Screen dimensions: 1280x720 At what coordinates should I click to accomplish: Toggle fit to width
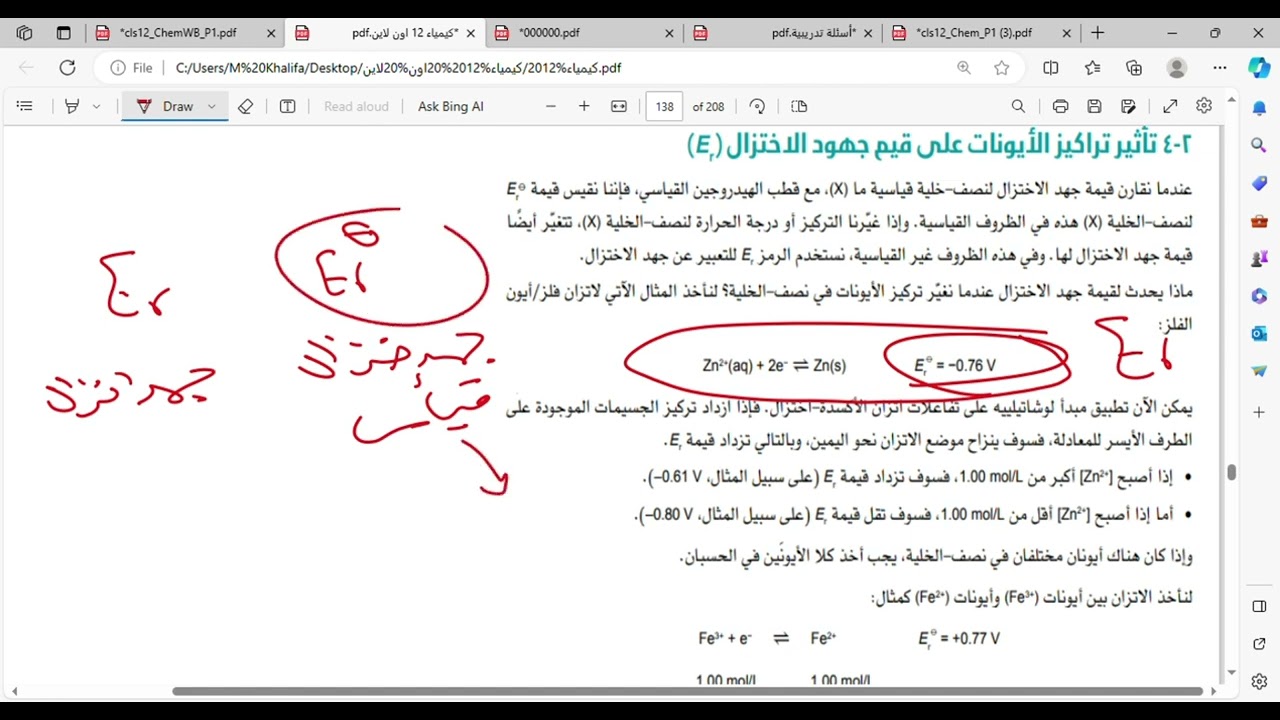tap(619, 106)
